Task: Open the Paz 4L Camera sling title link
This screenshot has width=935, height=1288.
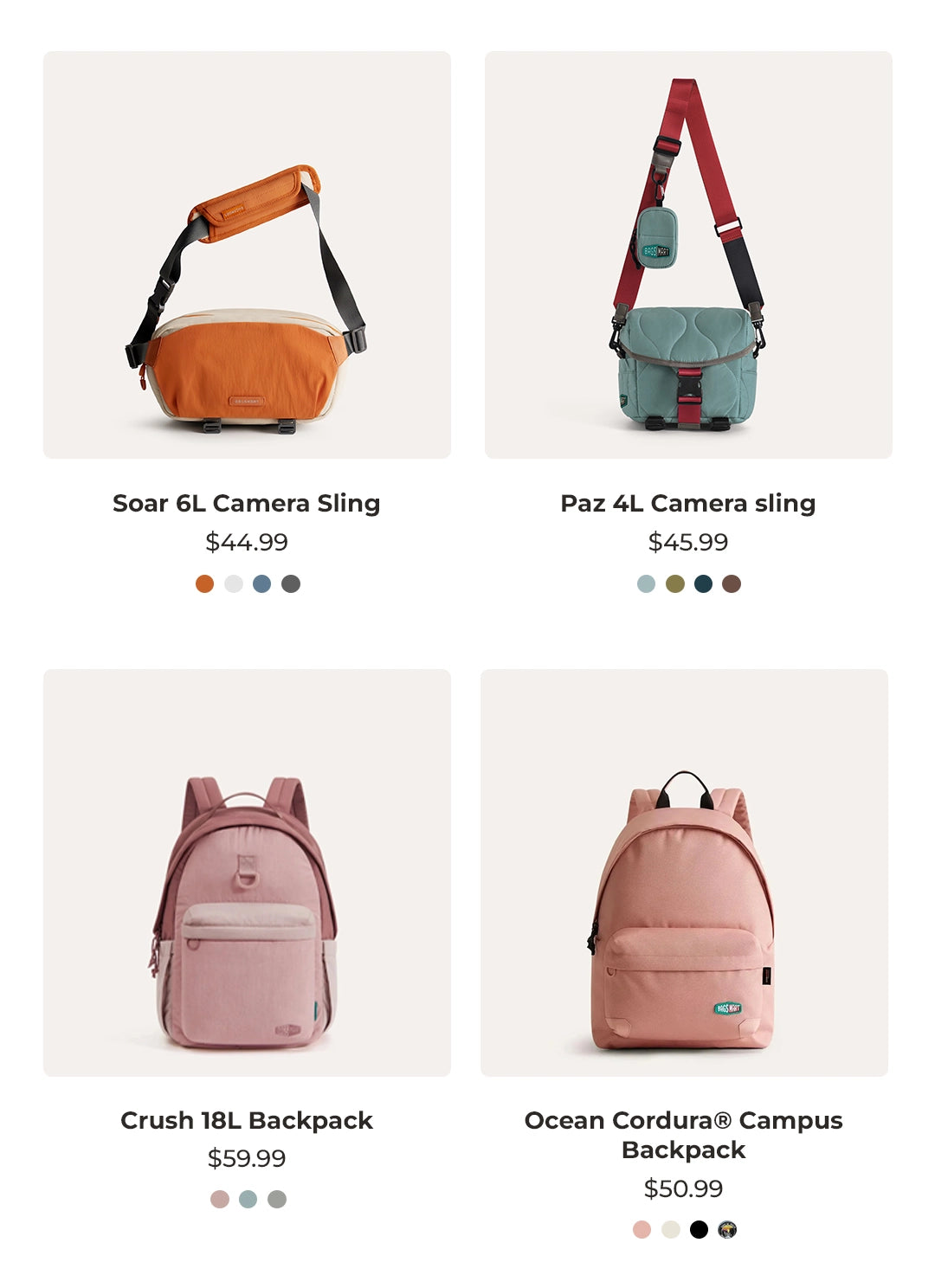Action: pos(688,503)
